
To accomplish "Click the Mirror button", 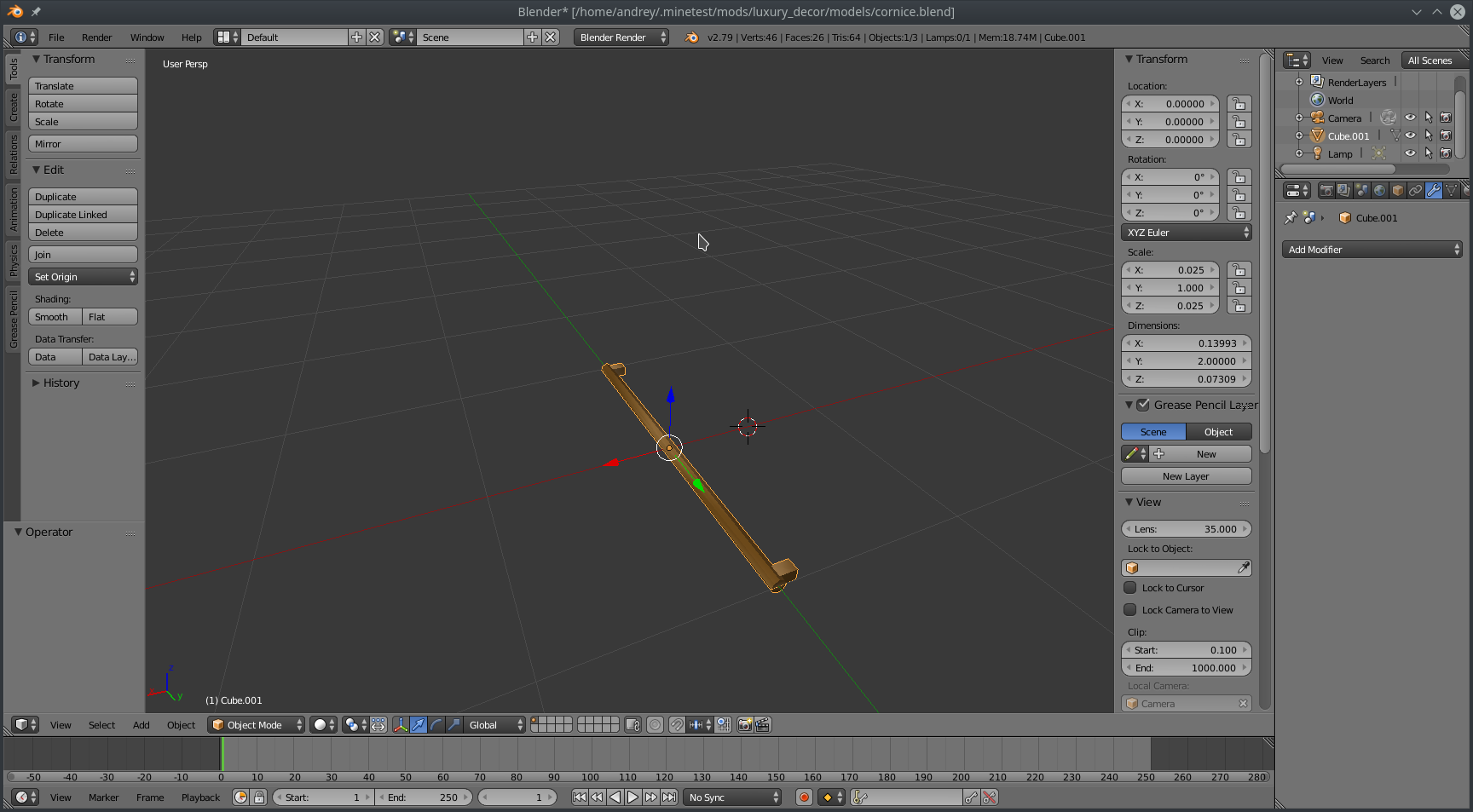I will coord(83,144).
